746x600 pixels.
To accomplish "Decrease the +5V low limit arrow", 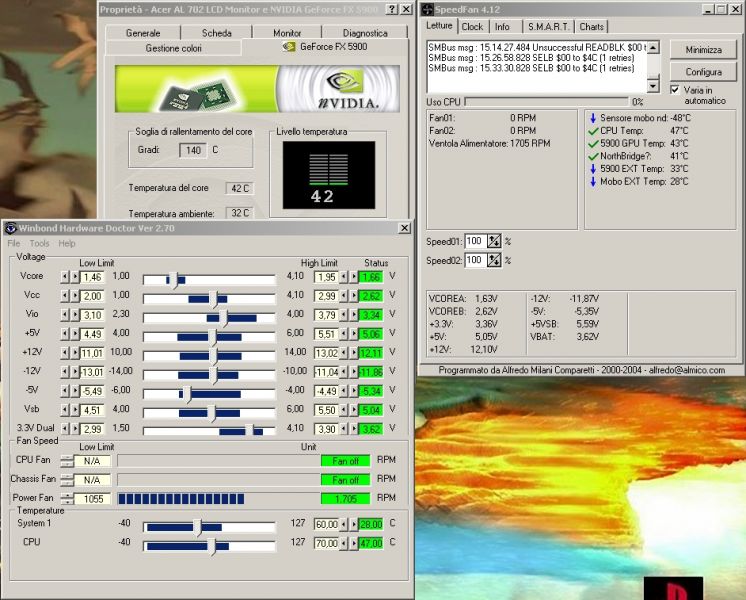I will pyautogui.click(x=65, y=334).
